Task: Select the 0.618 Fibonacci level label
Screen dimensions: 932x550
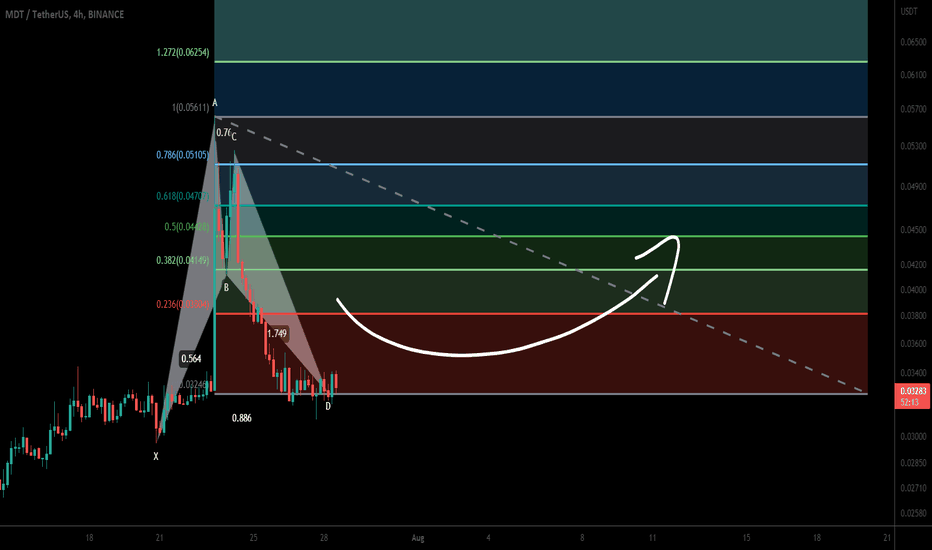Action: click(182, 196)
